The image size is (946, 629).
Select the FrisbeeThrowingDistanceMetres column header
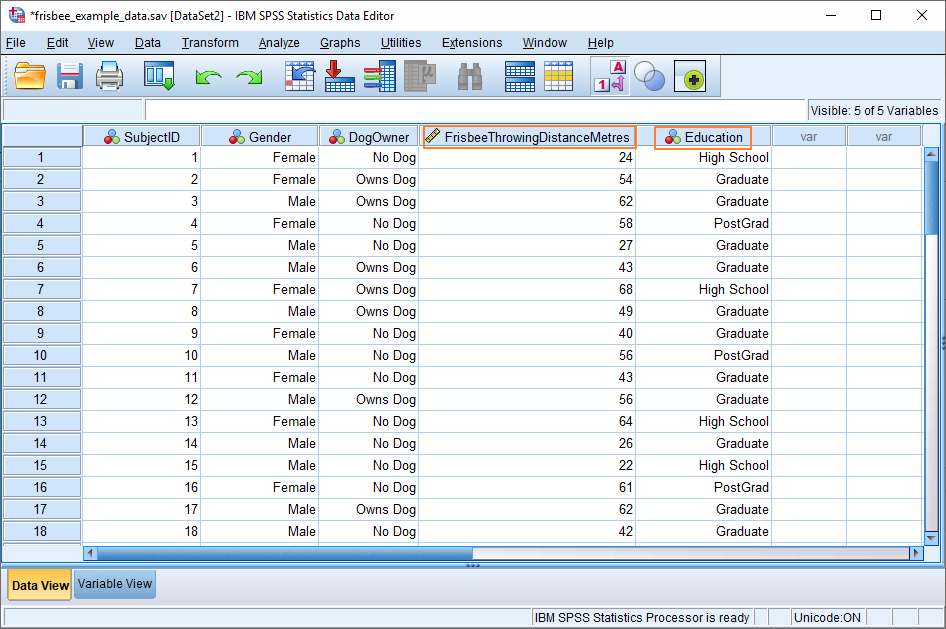pos(529,137)
